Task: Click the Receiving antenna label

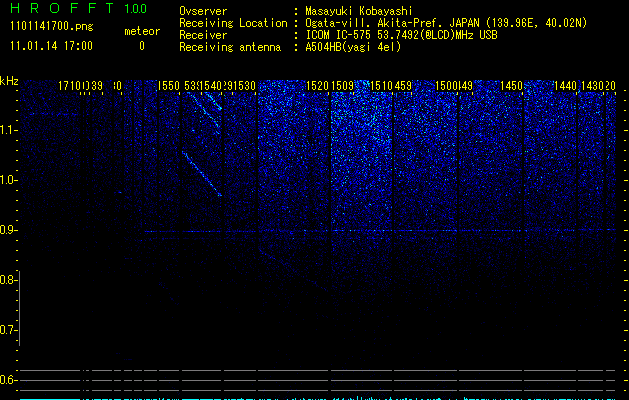Action: (x=230, y=47)
